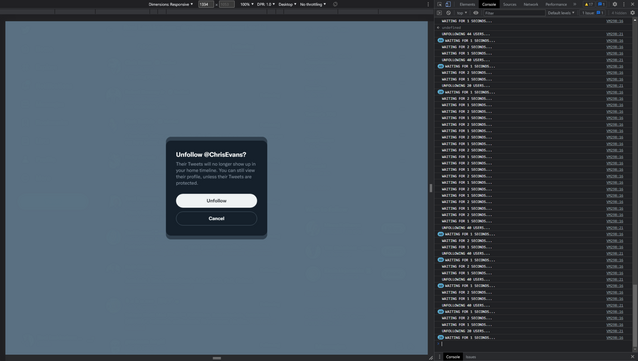This screenshot has height=361, width=638.
Task: Click the viewport corner resize handle
Action: click(x=430, y=358)
